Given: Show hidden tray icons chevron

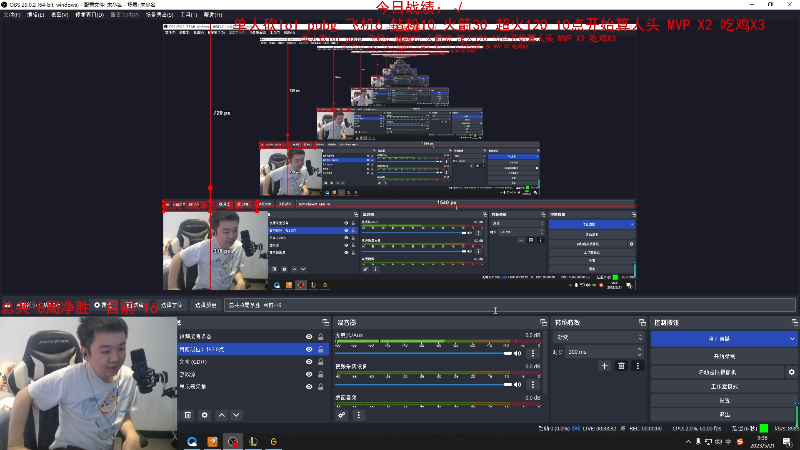Looking at the screenshot, I should (688, 442).
